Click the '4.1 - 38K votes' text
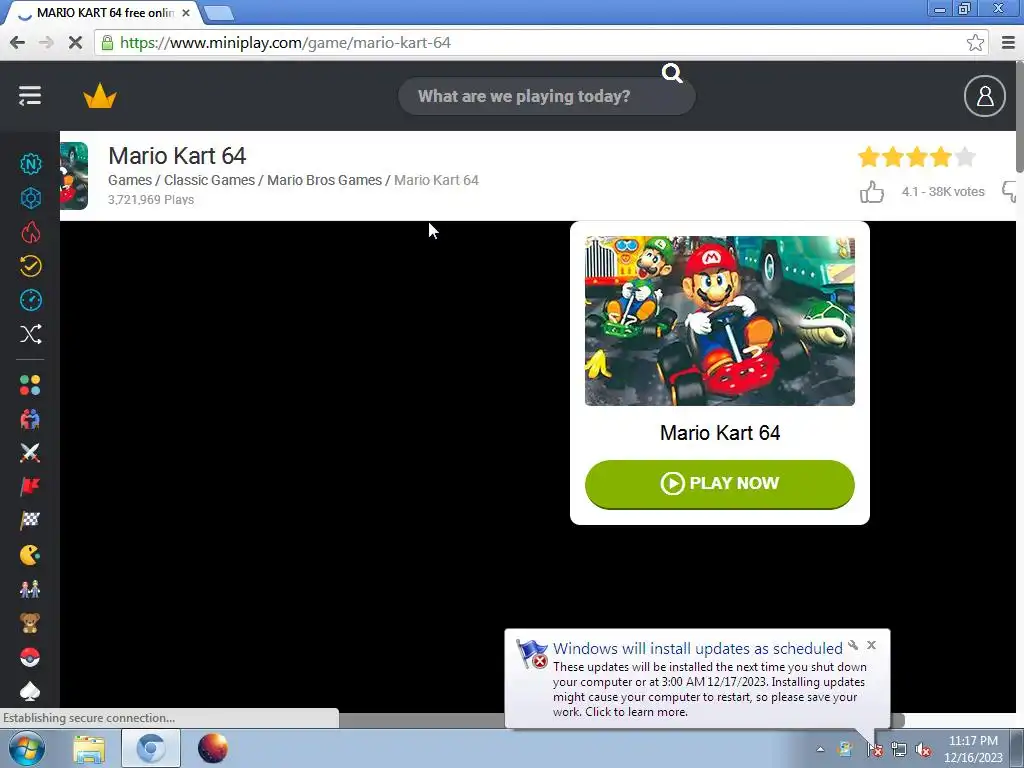 943,192
